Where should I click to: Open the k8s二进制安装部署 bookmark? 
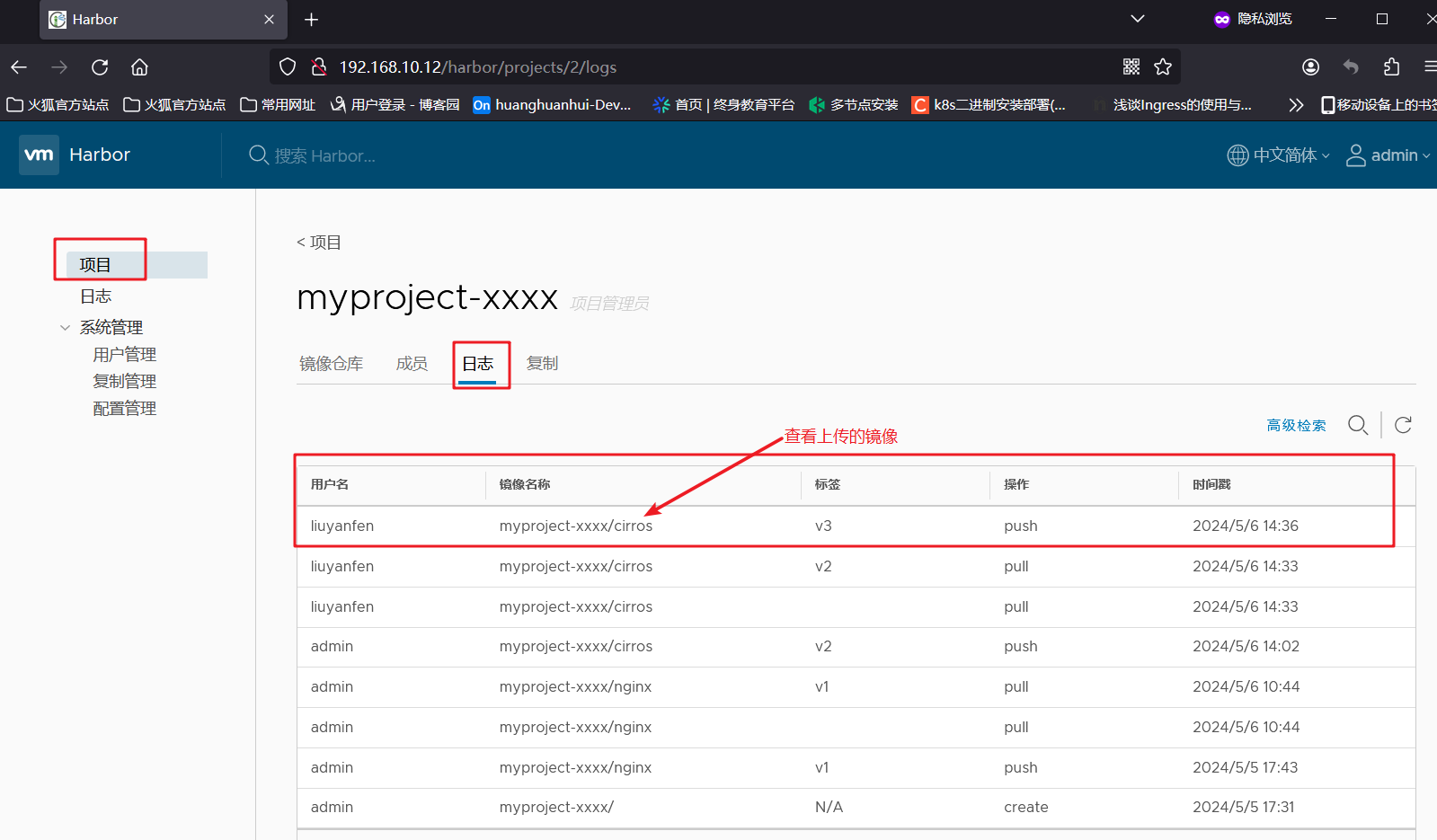(989, 105)
